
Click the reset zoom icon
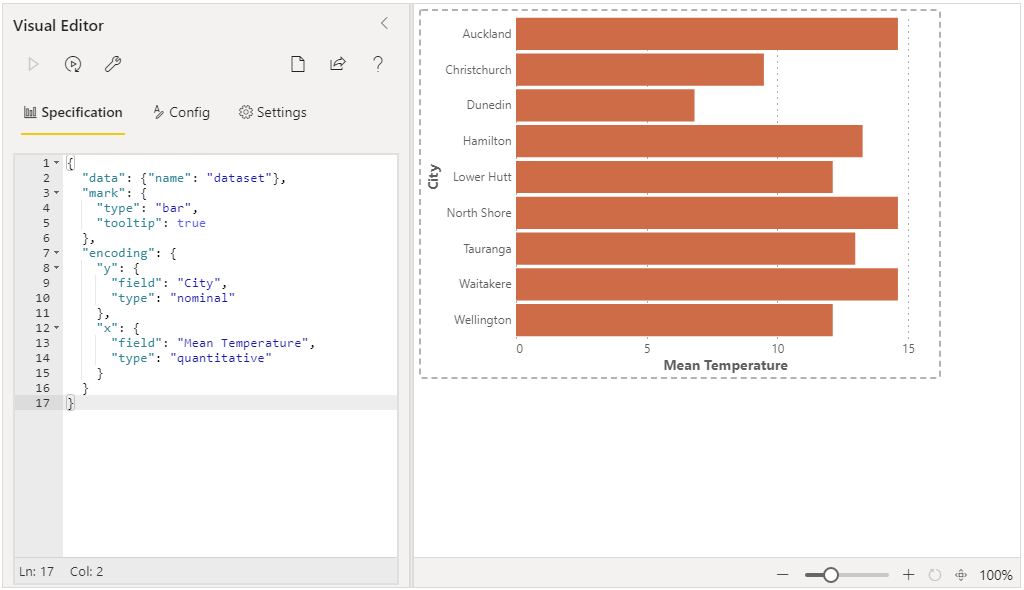coord(935,575)
